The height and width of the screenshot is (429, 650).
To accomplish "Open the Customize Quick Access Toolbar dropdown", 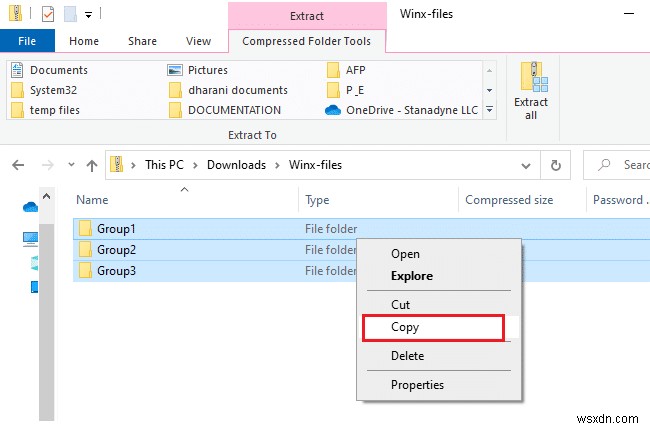I will (x=89, y=16).
